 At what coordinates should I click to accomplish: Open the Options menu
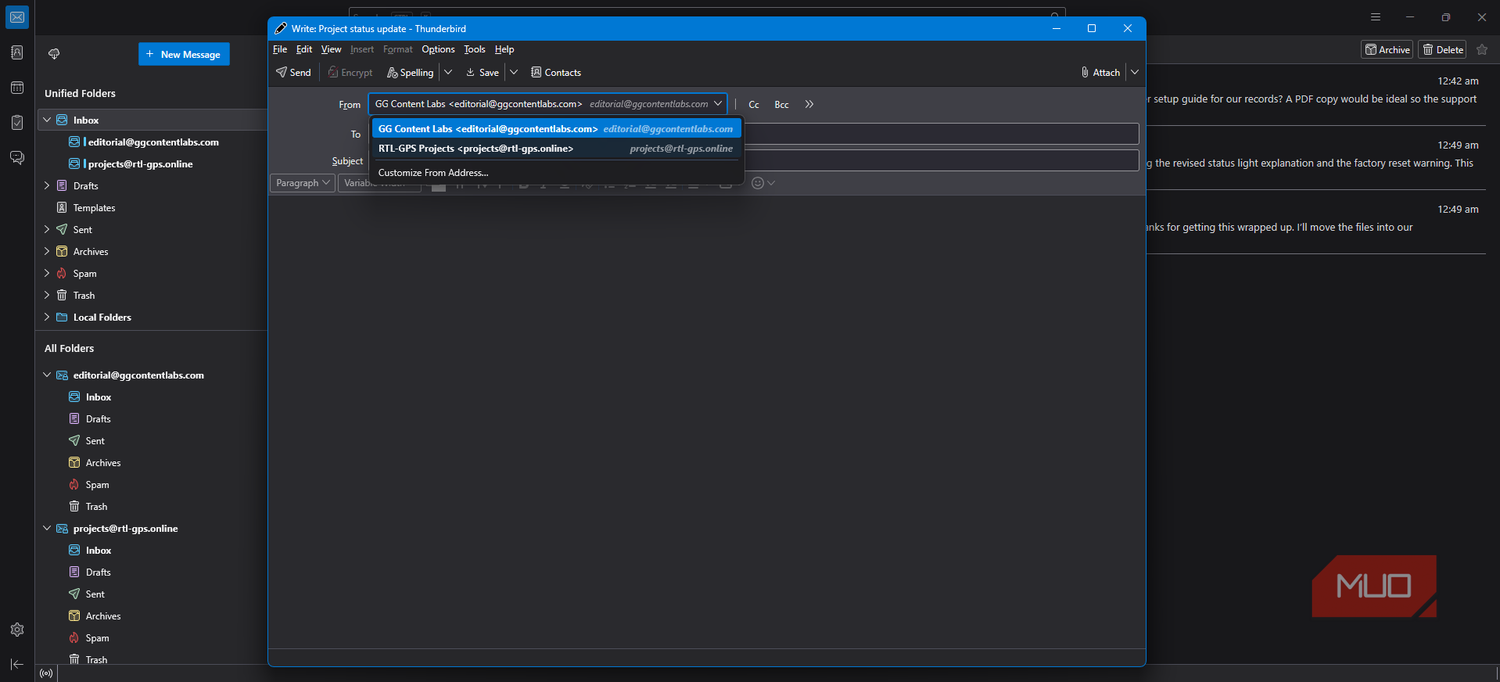pyautogui.click(x=438, y=49)
